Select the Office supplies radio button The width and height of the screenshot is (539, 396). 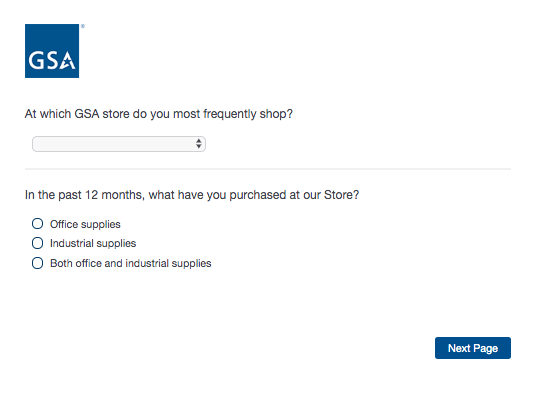point(37,224)
